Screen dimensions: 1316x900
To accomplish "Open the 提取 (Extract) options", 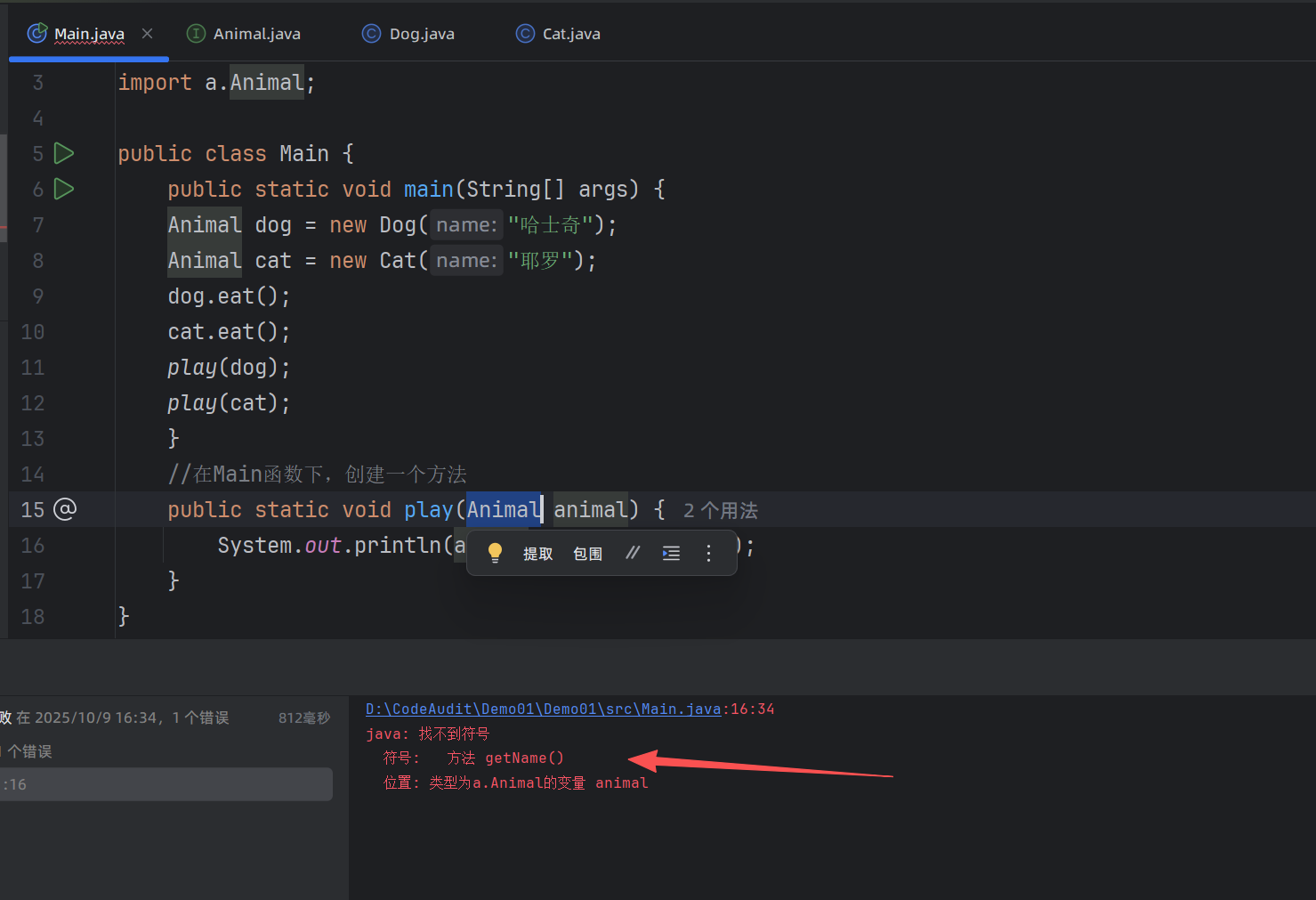I will (x=537, y=554).
